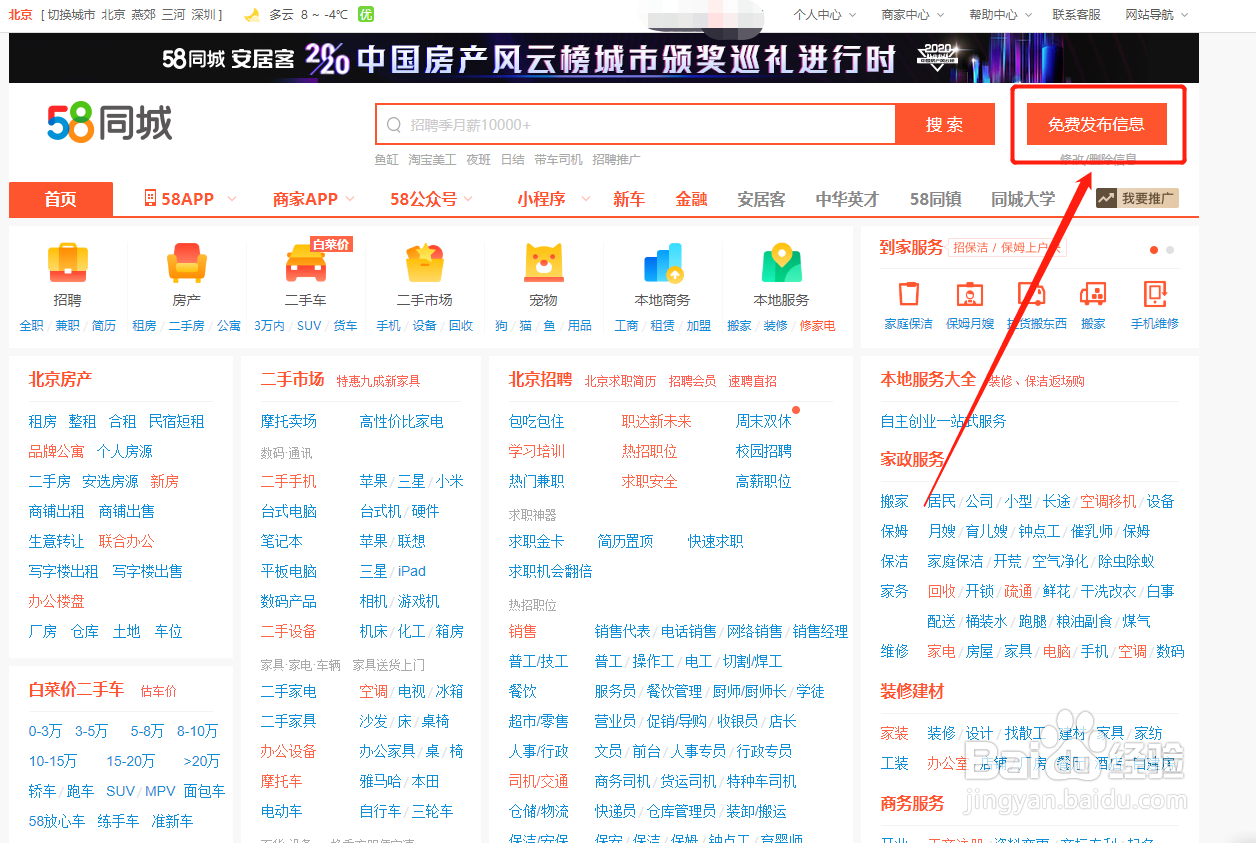
Task: Expand the 58公众号 nav dropdown arrow
Action: coord(468,199)
